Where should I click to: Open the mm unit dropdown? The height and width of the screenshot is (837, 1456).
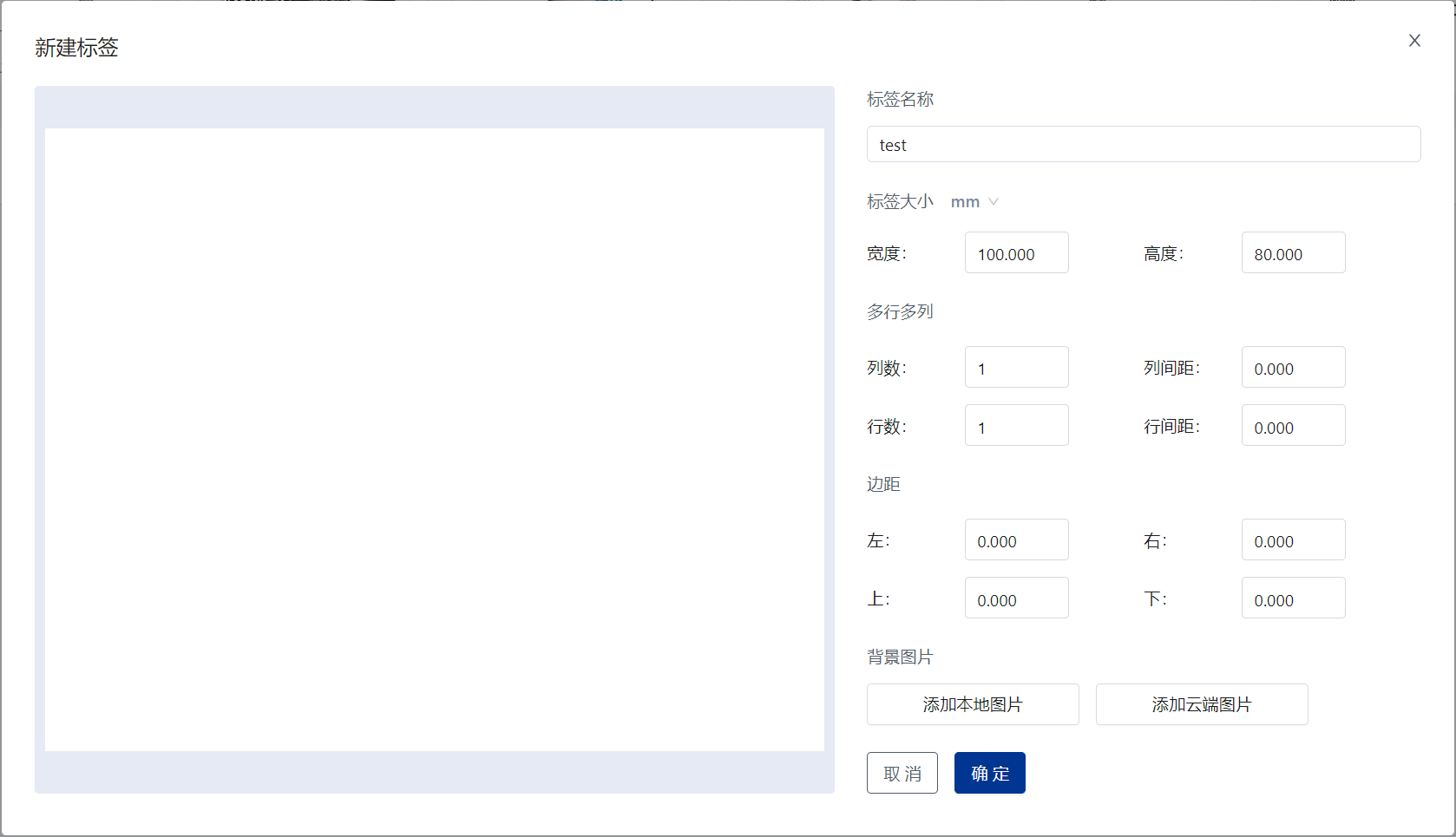coord(965,202)
